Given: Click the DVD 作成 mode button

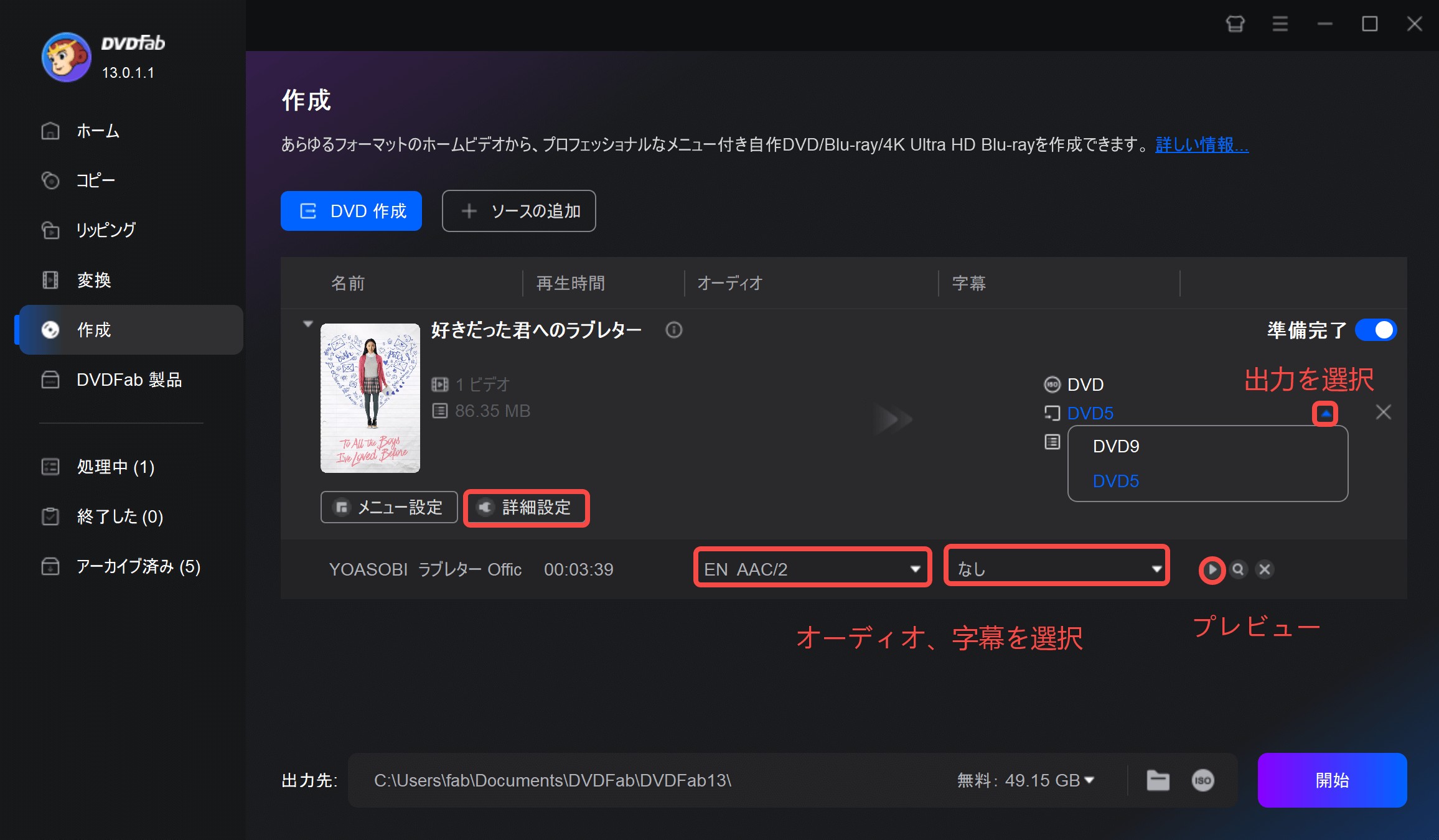Looking at the screenshot, I should tap(351, 211).
